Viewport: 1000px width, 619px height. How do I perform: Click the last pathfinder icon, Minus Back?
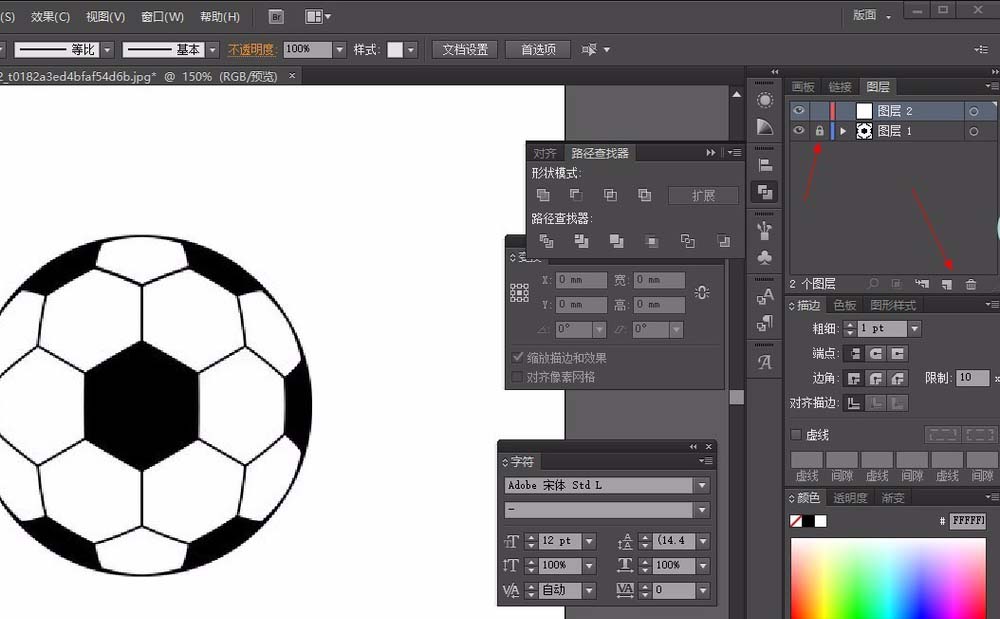point(723,241)
